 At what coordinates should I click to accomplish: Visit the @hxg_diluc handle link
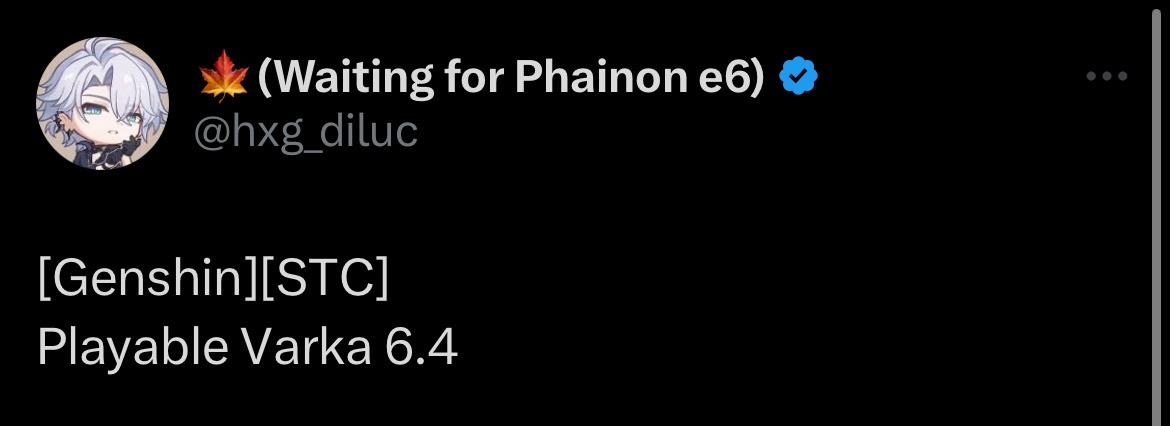(x=306, y=133)
